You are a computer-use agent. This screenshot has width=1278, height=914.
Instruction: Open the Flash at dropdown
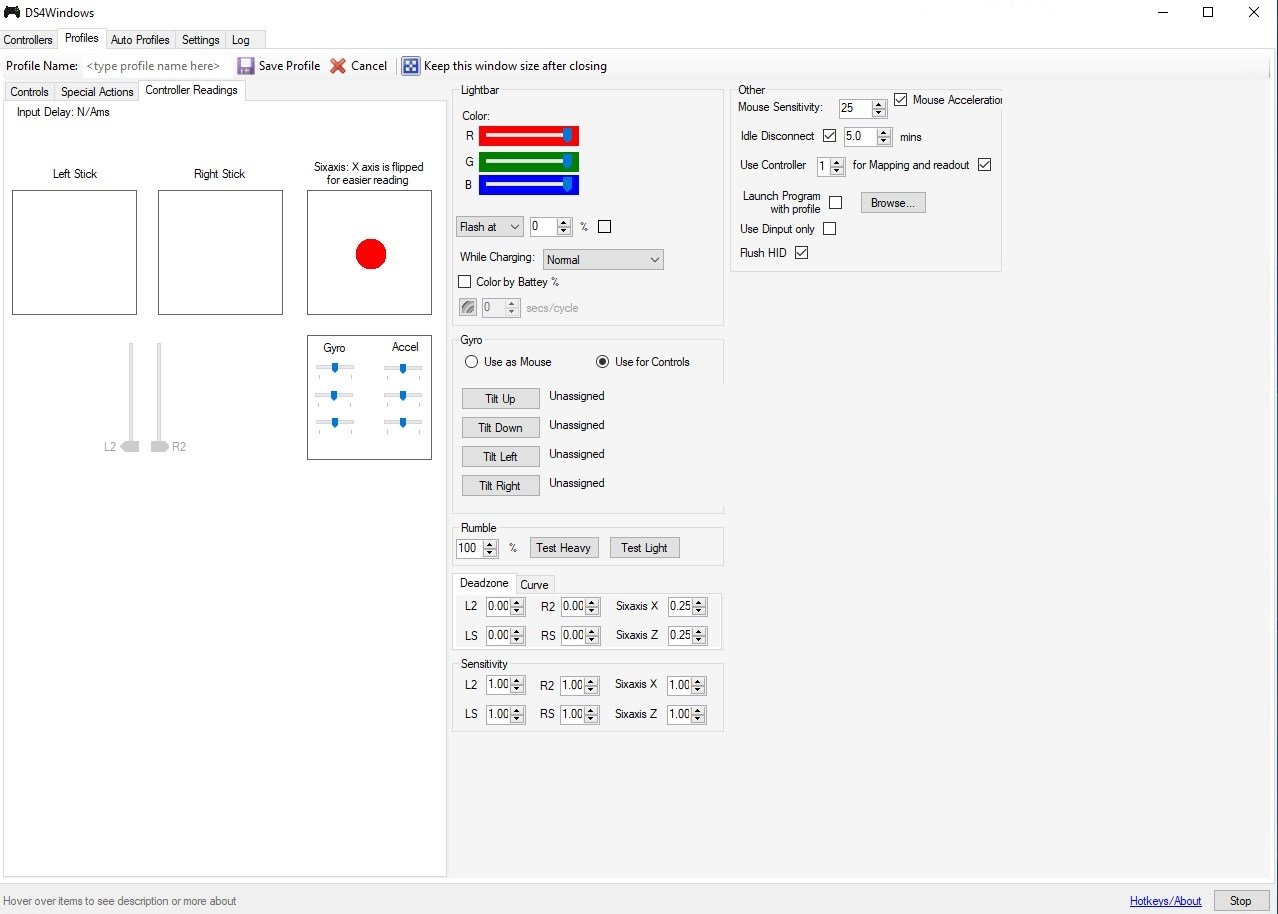[x=489, y=227]
